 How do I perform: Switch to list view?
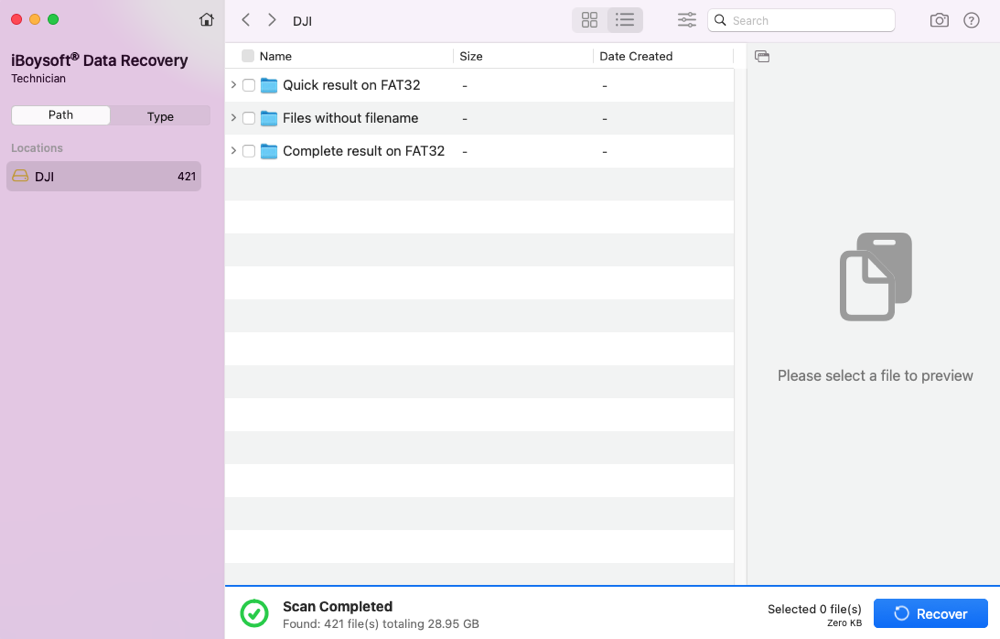coord(625,20)
